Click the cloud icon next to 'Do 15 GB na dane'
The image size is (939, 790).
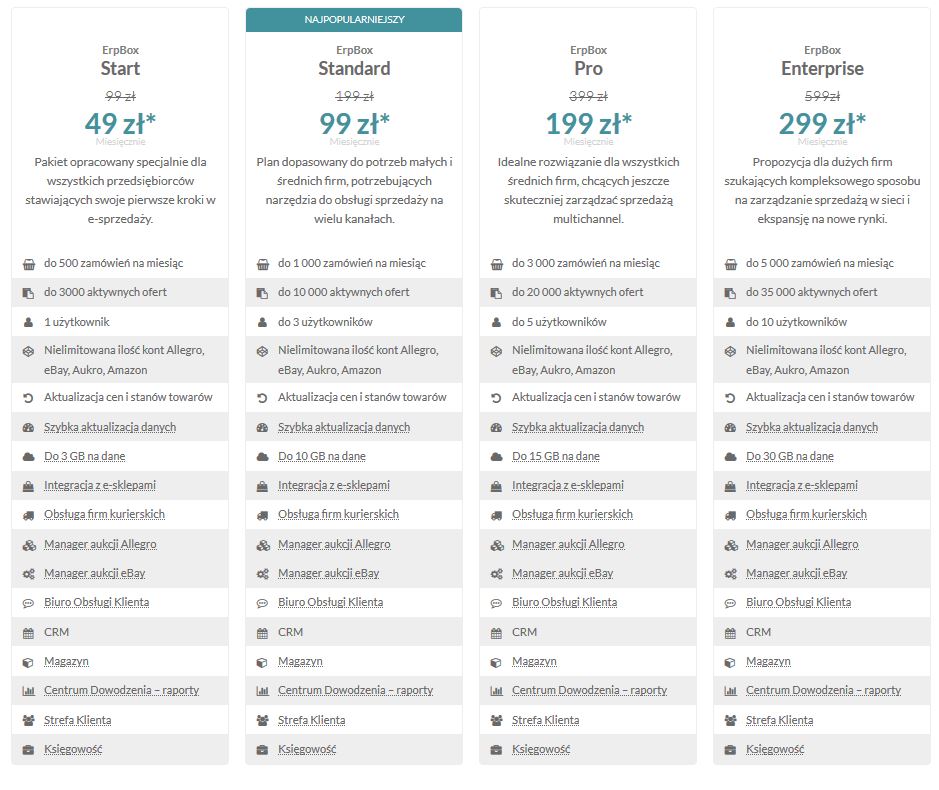(496, 457)
